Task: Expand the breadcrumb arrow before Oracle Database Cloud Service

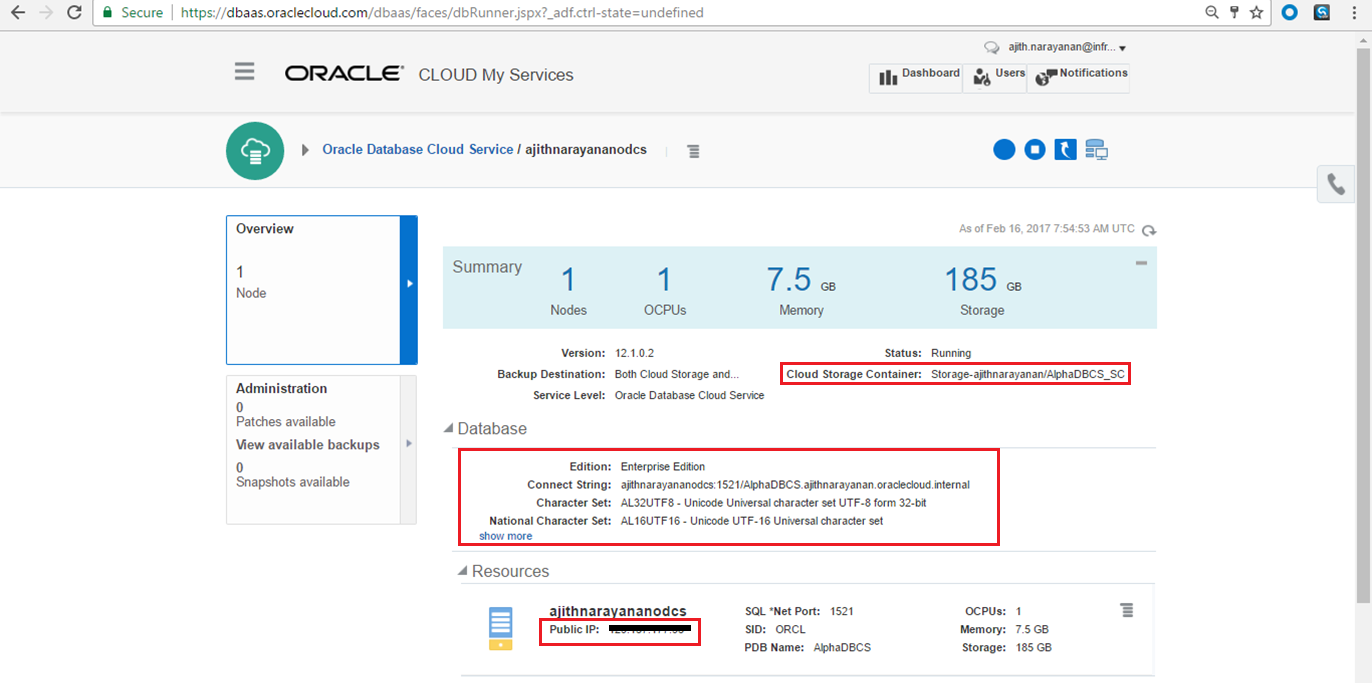Action: coord(305,150)
